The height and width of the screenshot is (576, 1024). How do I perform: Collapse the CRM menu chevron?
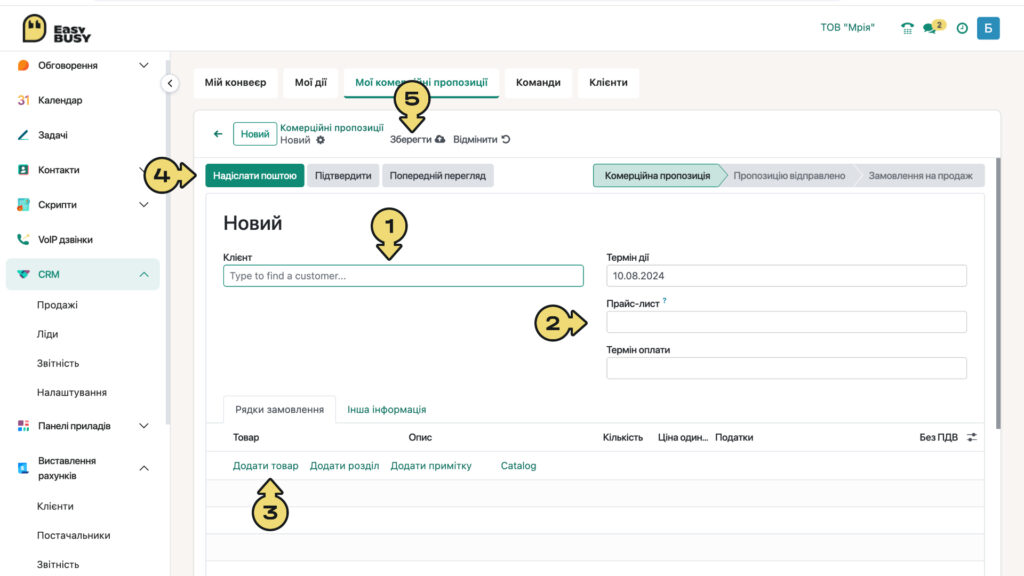tap(144, 274)
